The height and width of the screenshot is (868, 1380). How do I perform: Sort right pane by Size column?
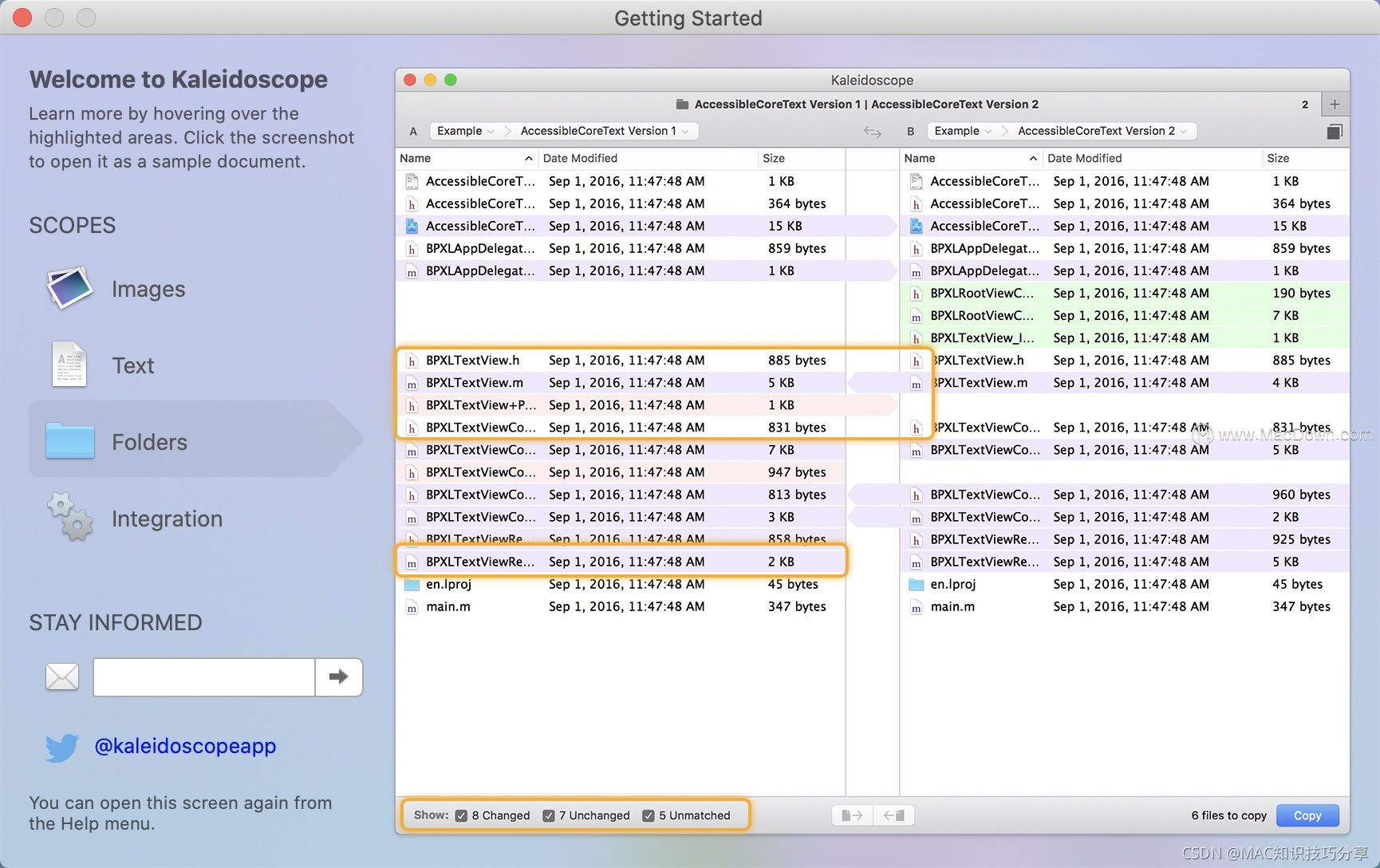point(1305,158)
